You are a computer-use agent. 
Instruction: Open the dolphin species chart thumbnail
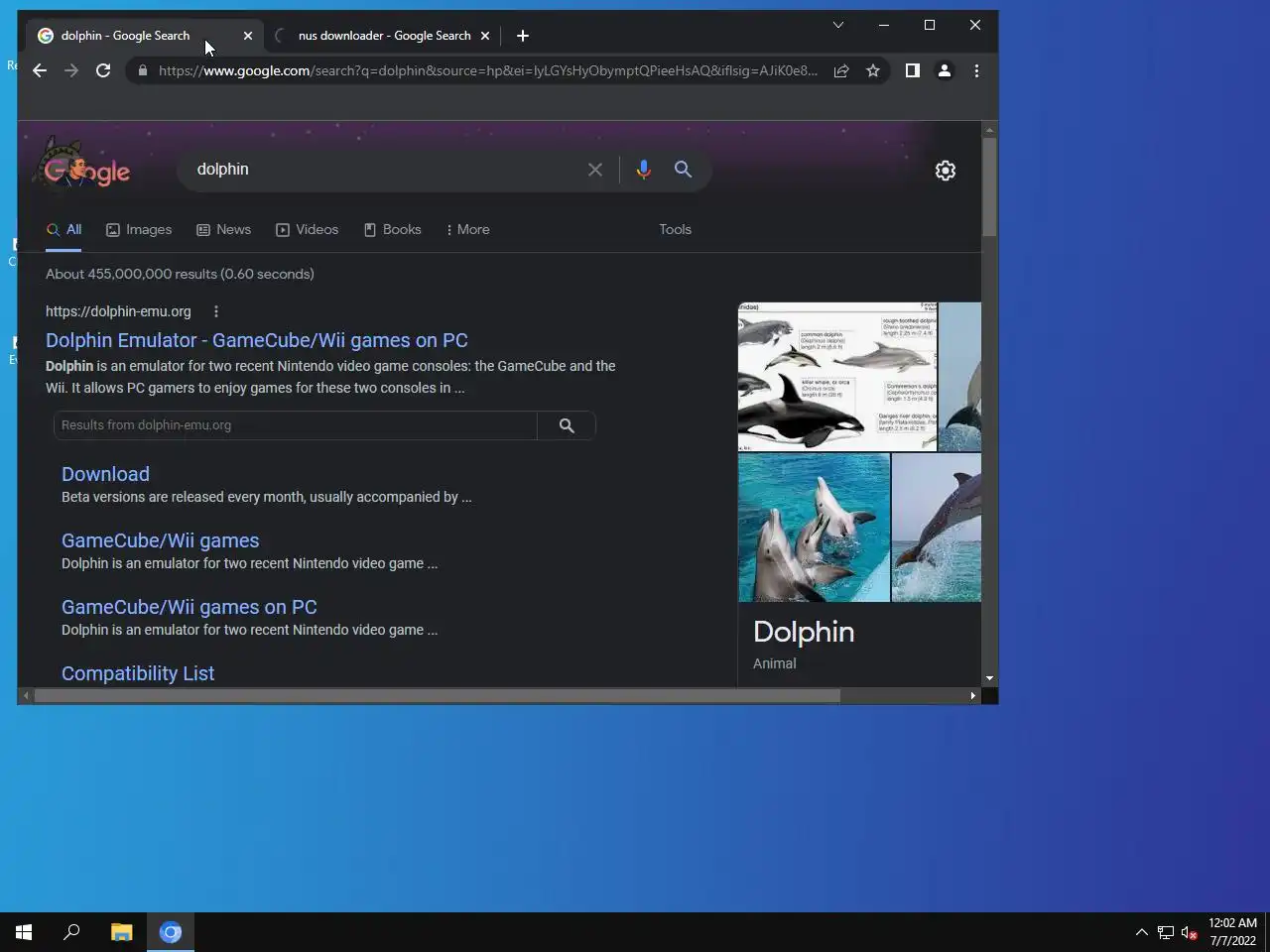point(837,377)
